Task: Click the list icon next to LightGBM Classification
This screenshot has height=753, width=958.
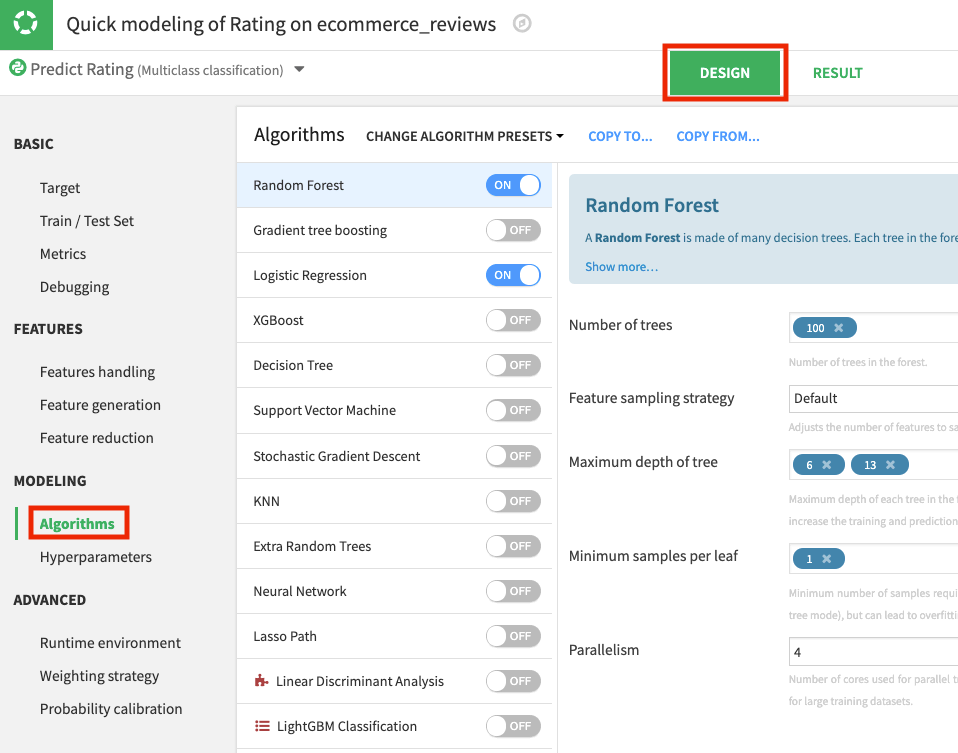Action: tap(261, 726)
